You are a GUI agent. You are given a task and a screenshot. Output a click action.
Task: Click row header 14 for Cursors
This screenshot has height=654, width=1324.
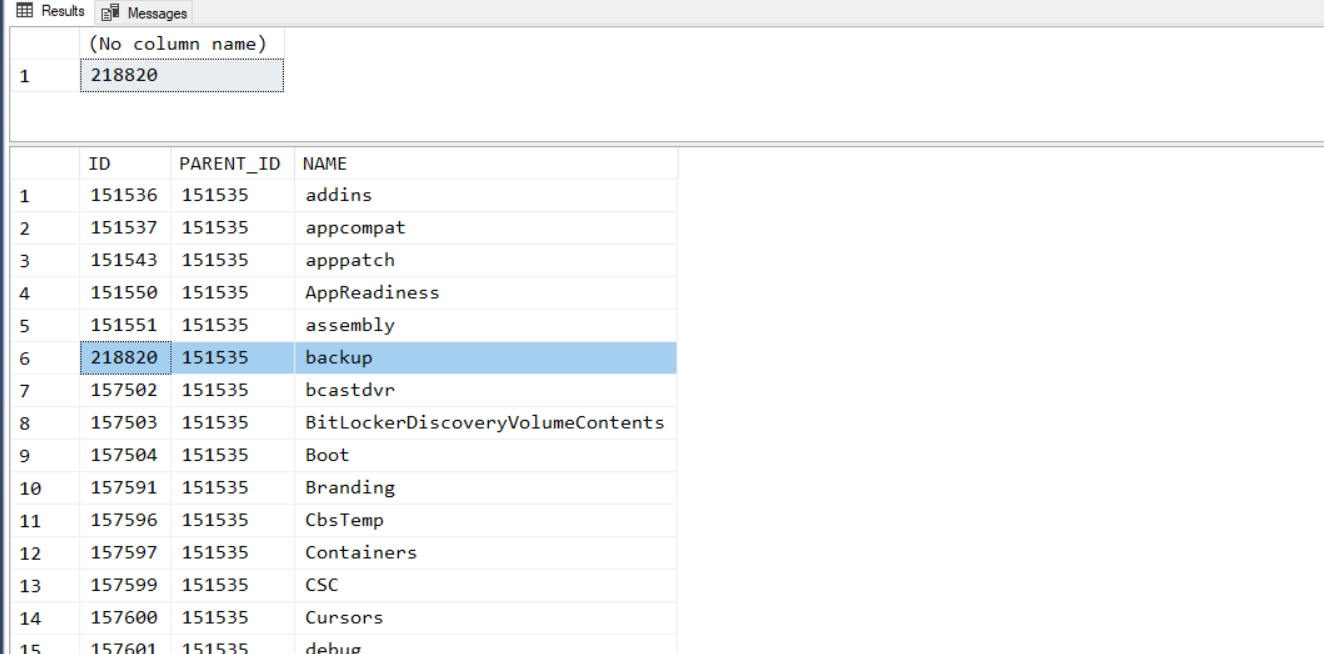[30, 618]
